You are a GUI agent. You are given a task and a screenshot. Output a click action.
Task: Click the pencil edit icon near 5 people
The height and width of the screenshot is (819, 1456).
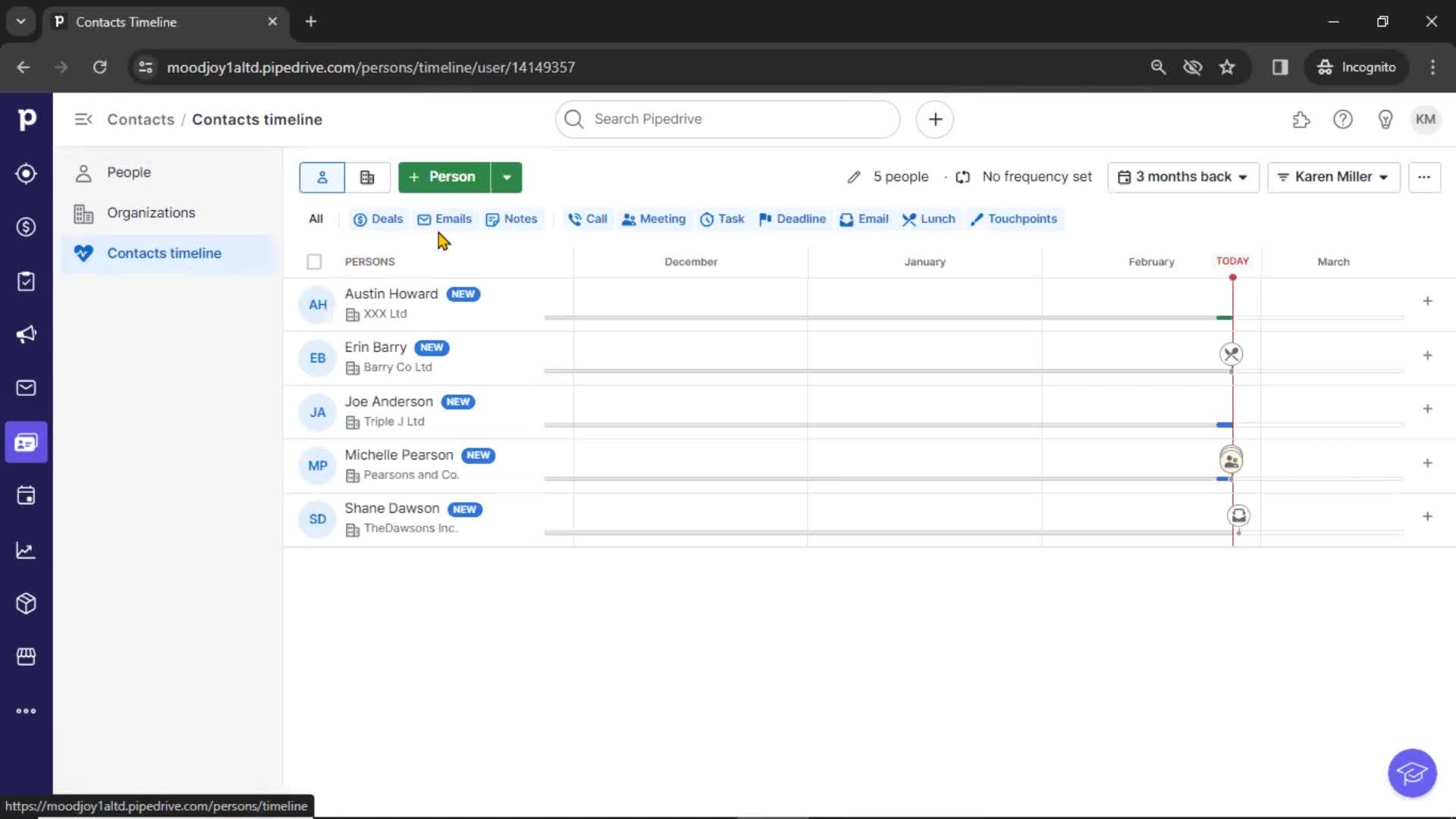point(854,177)
